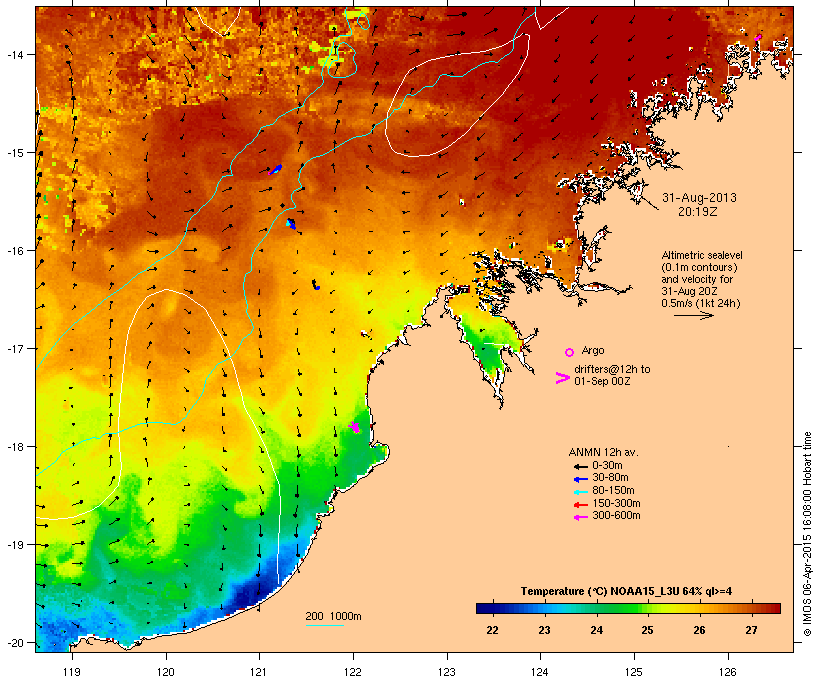
Task: Click the magenta drifter marker near 122E 18S coast
Action: 355,427
